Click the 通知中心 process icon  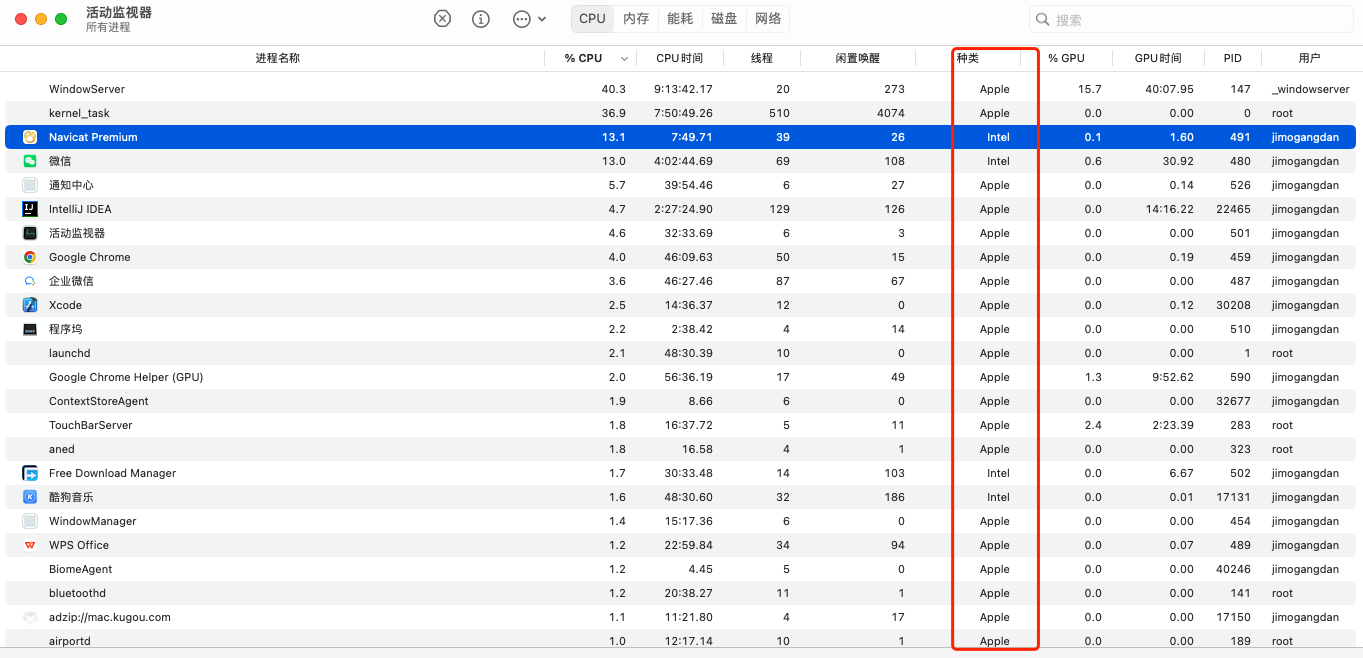(30, 185)
